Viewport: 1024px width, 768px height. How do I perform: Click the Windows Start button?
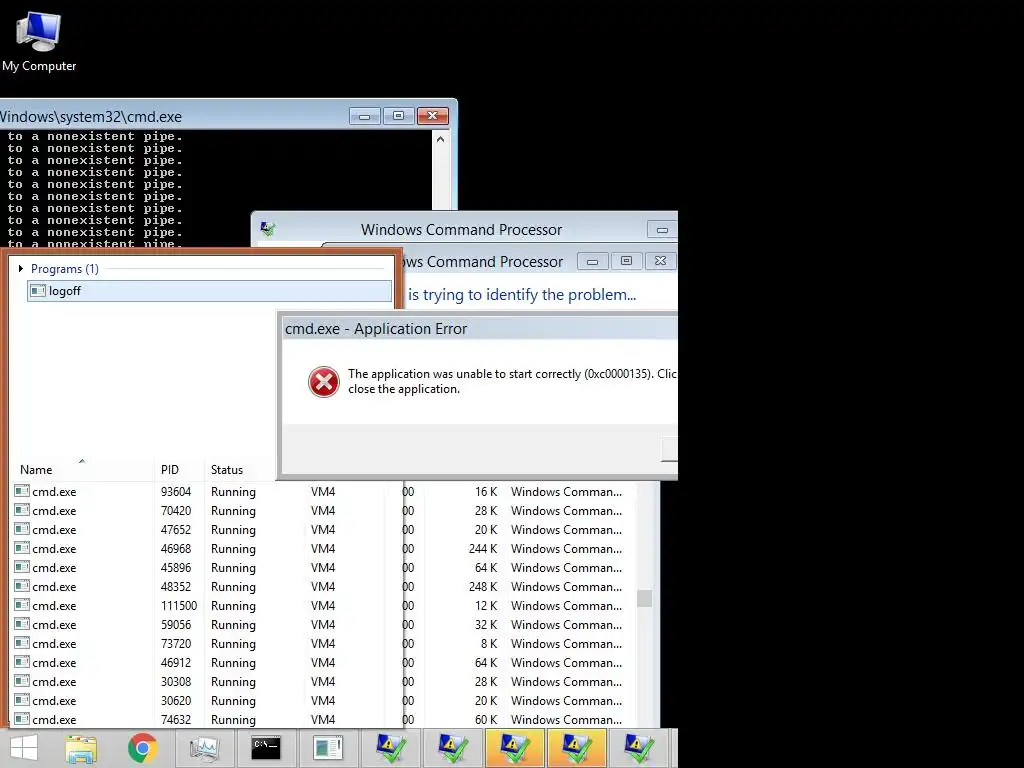[24, 748]
